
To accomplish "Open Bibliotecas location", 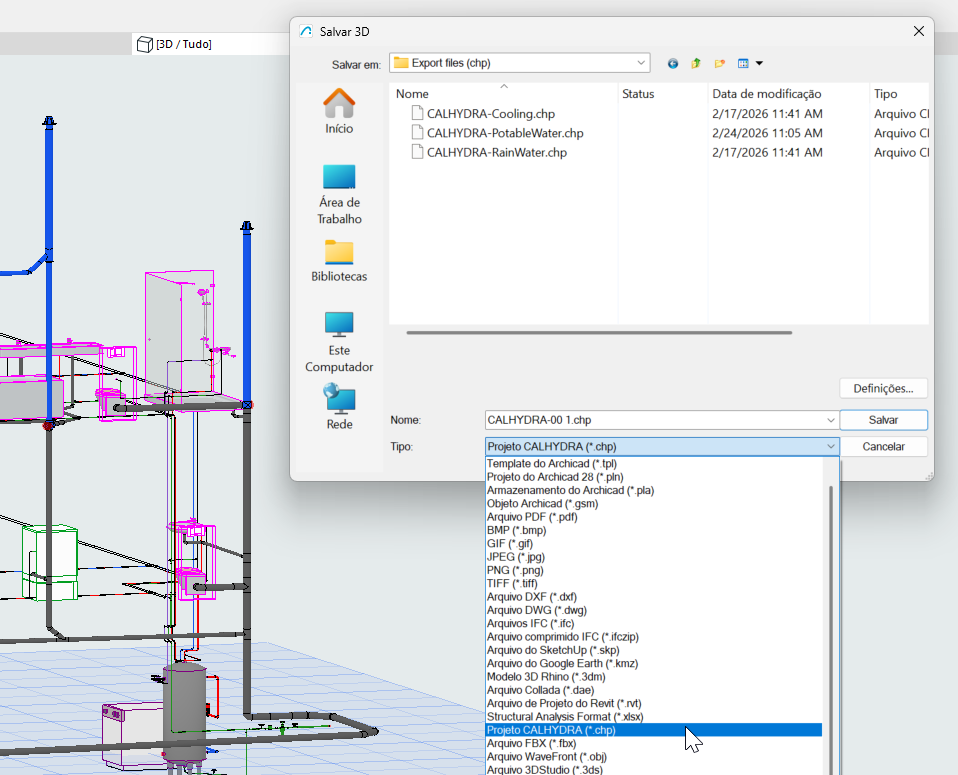I will (339, 260).
